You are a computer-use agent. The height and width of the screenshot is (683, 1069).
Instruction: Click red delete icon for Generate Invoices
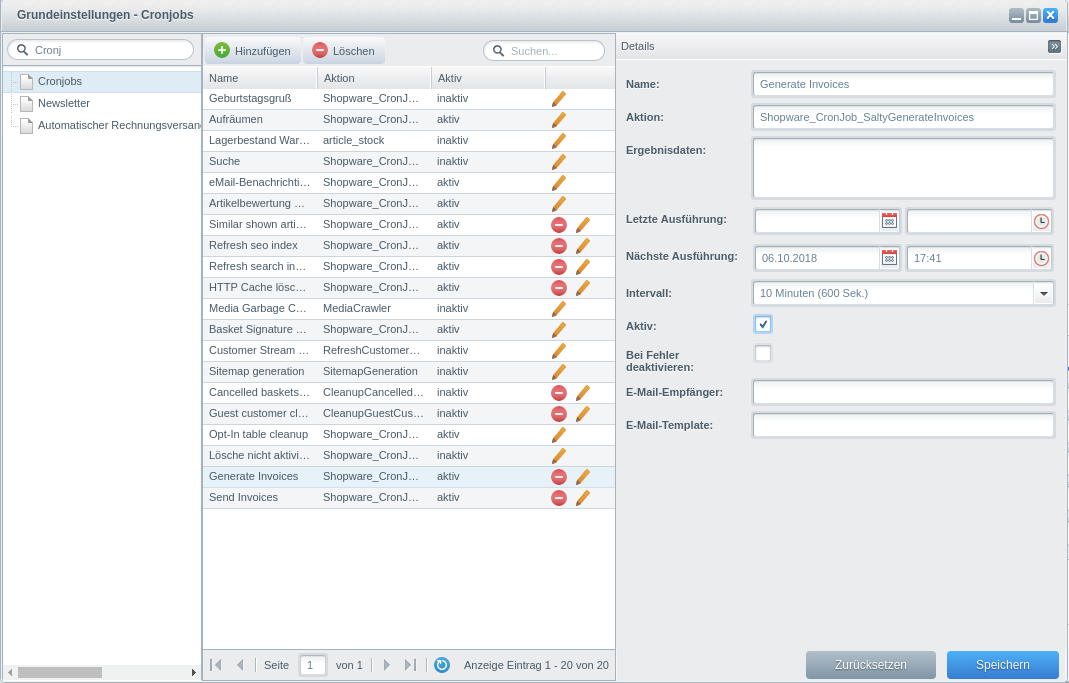pyautogui.click(x=559, y=477)
